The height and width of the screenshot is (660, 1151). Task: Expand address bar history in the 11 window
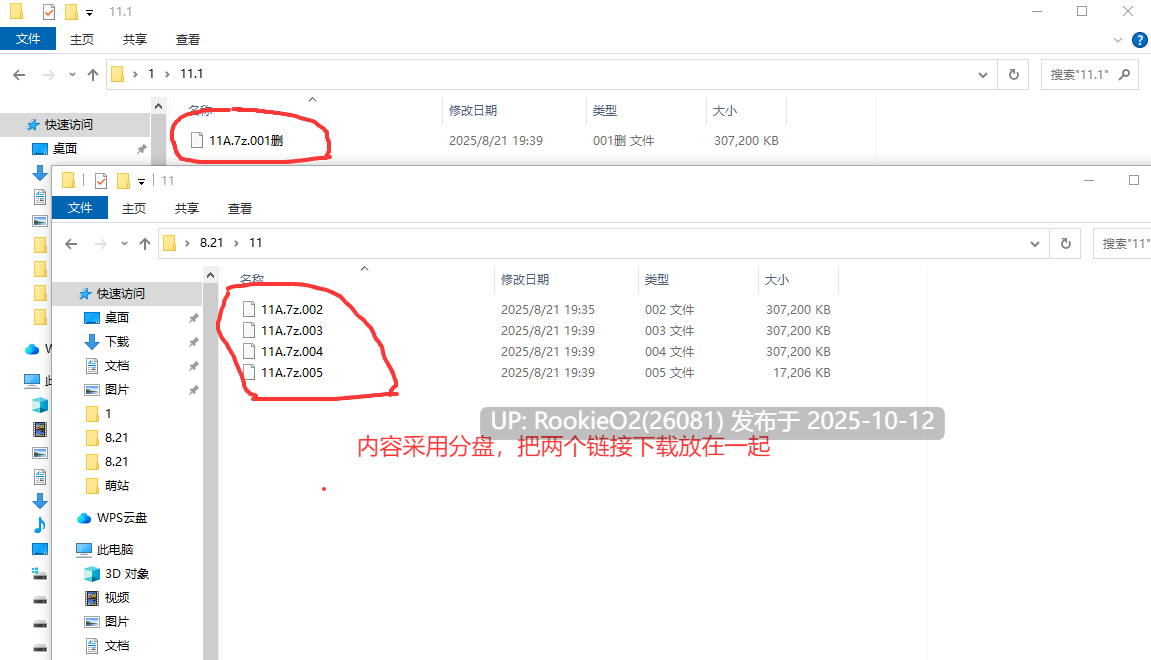pos(1035,244)
